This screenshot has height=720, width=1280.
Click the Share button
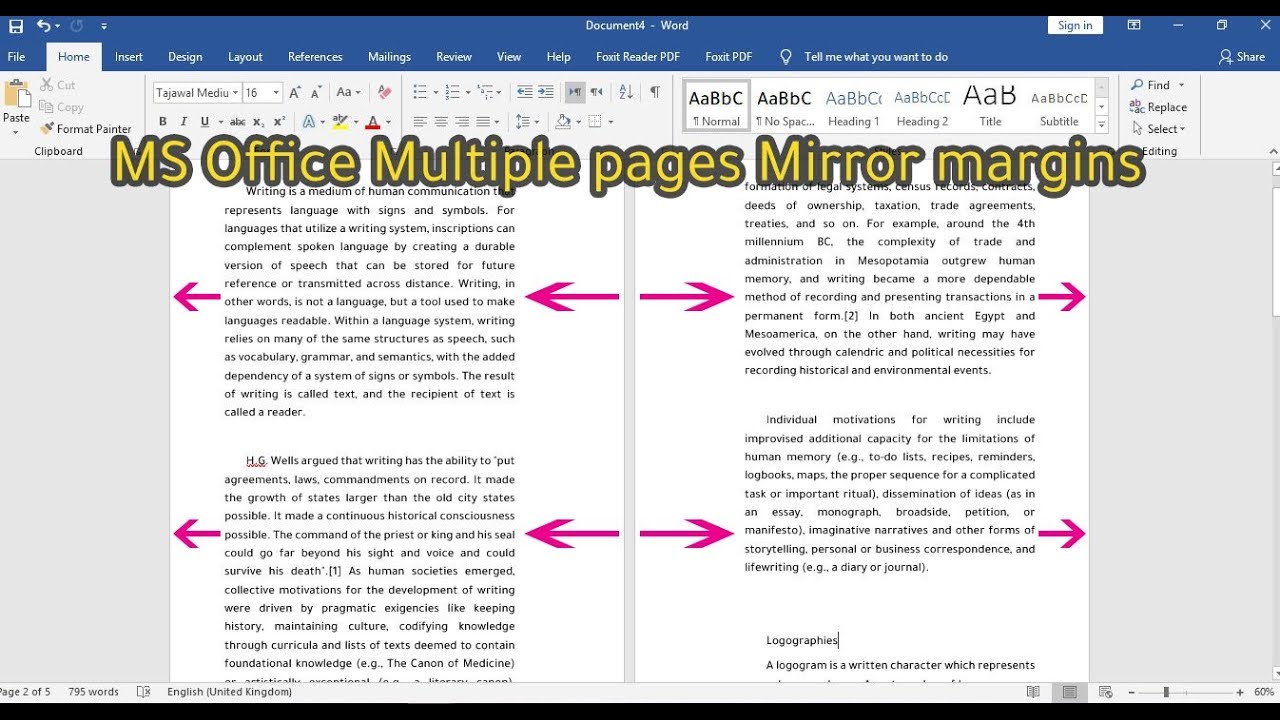pos(1242,57)
